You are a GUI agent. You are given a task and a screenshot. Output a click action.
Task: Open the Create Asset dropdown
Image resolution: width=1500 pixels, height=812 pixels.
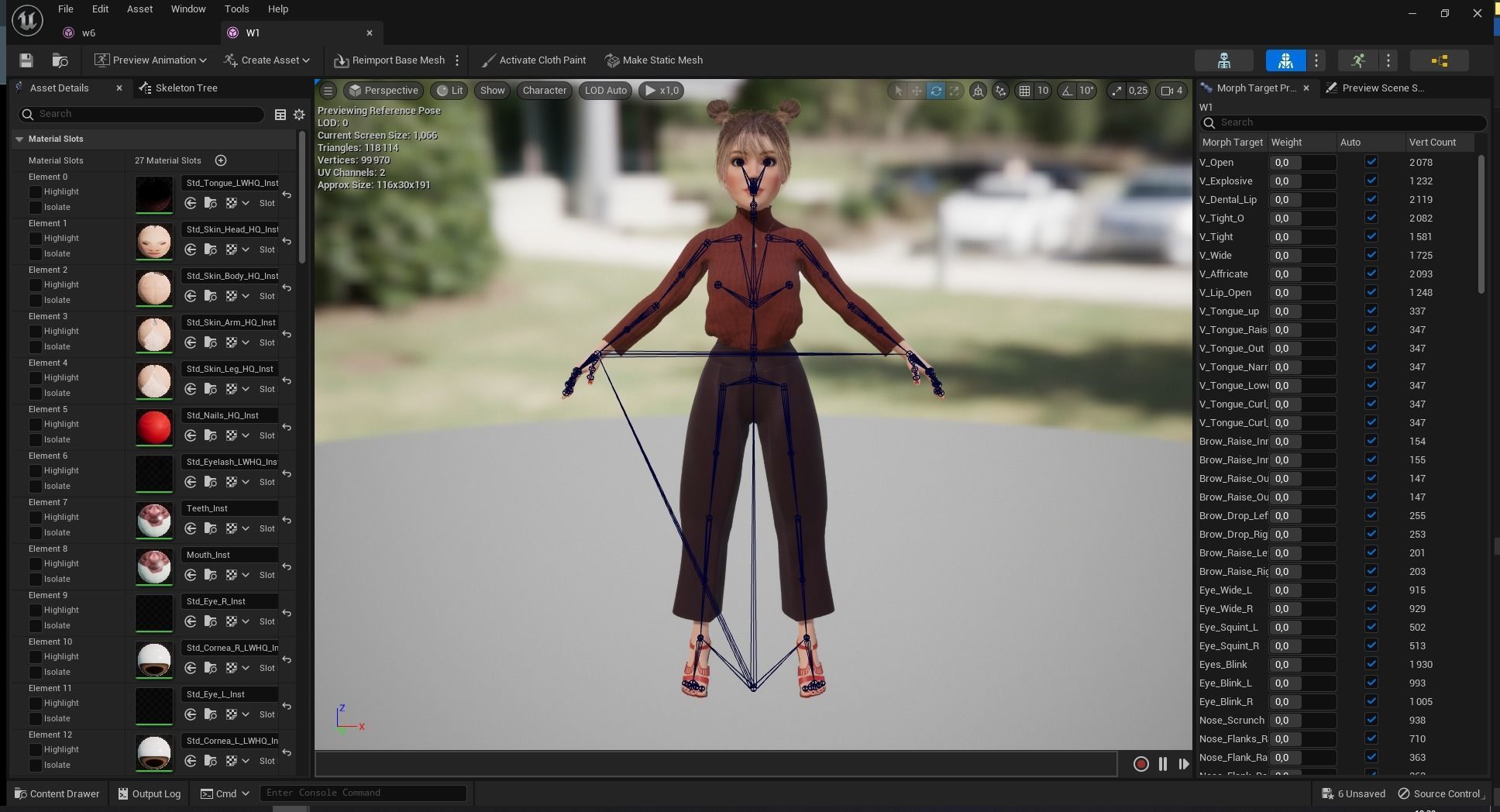(x=267, y=60)
